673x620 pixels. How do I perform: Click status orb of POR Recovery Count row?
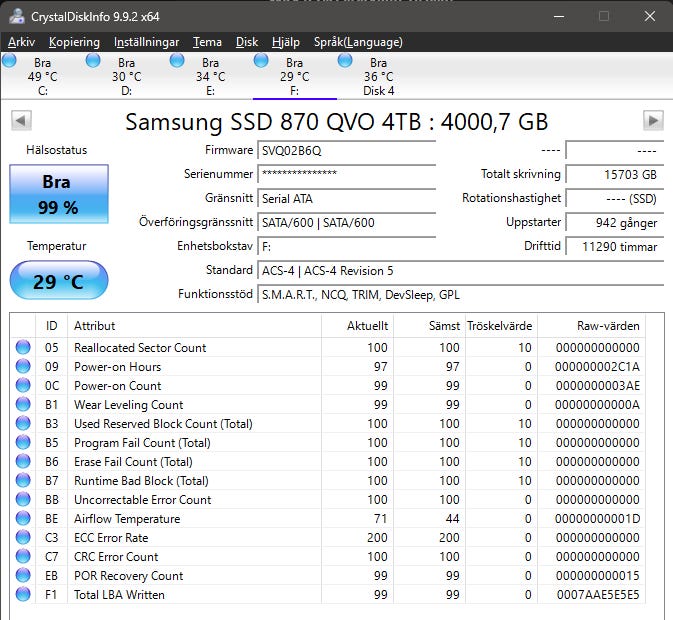coord(23,575)
